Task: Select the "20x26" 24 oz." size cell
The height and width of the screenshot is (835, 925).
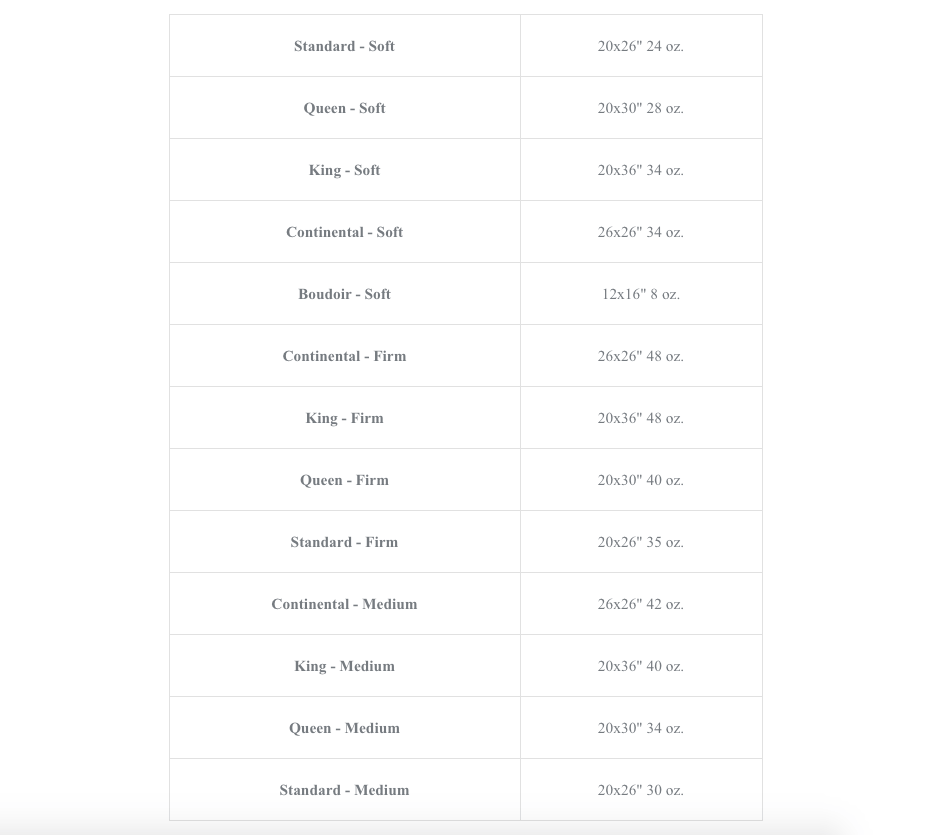Action: pos(640,46)
